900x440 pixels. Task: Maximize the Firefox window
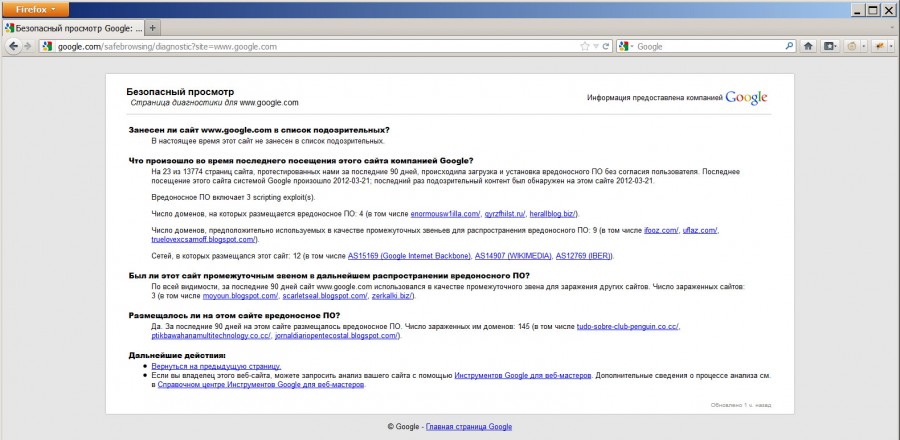[x=873, y=9]
